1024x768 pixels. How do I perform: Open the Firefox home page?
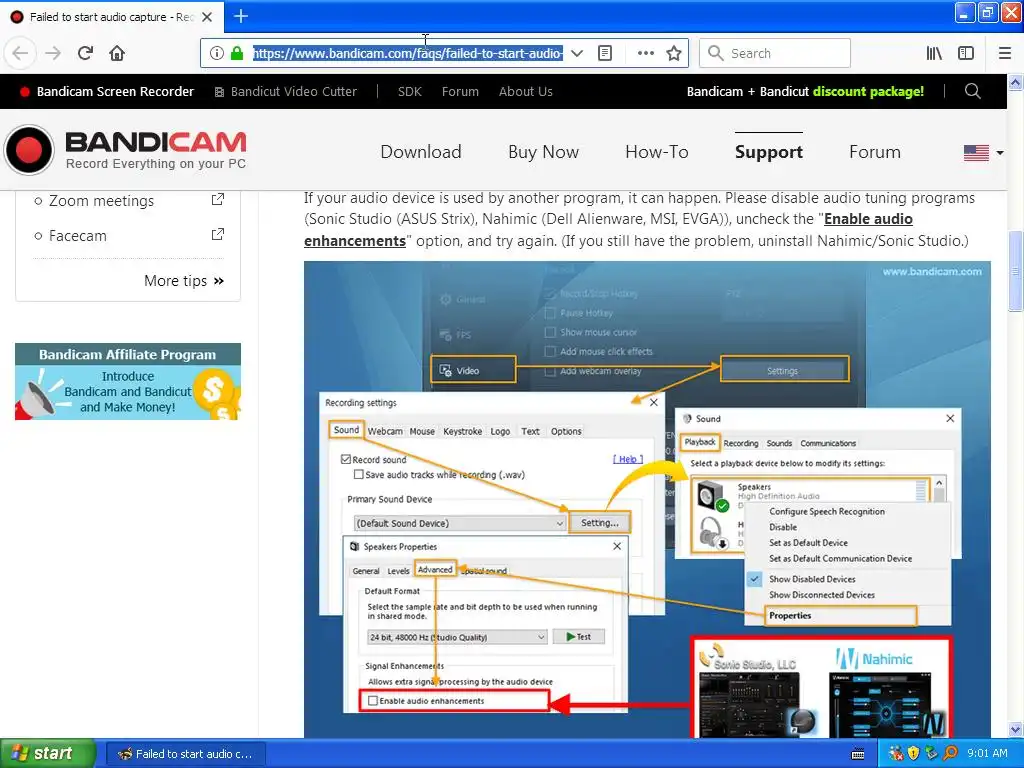(117, 54)
